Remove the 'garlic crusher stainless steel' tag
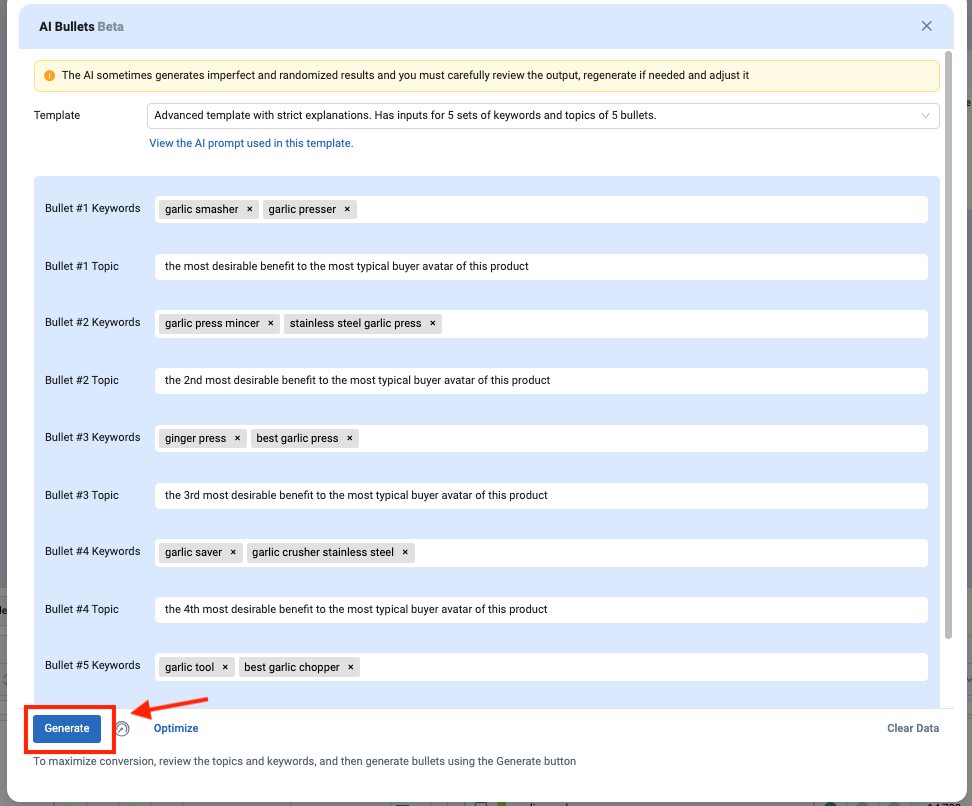This screenshot has width=972, height=806. (x=405, y=552)
